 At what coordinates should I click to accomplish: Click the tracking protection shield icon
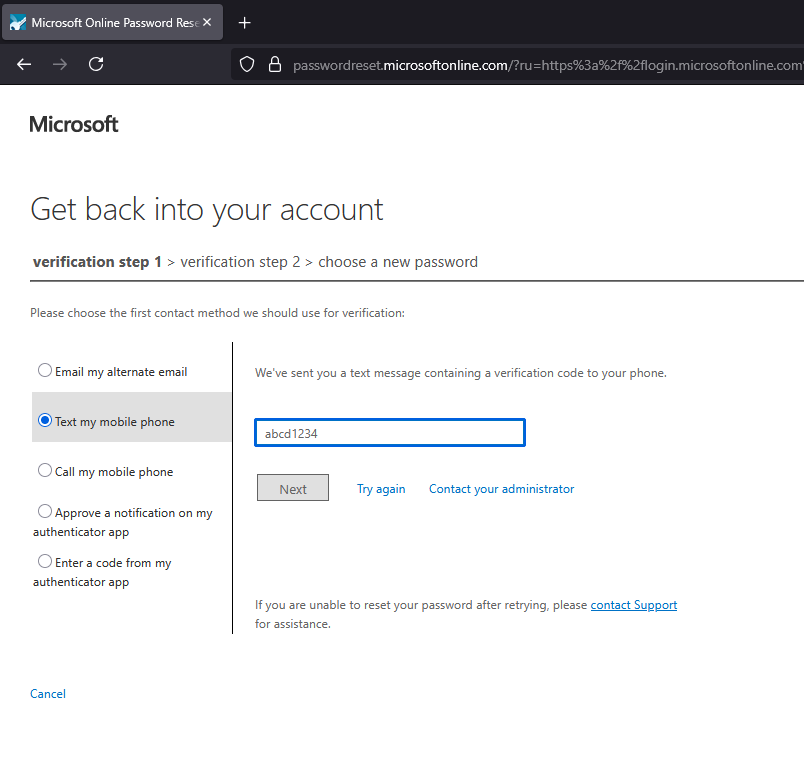coord(247,64)
